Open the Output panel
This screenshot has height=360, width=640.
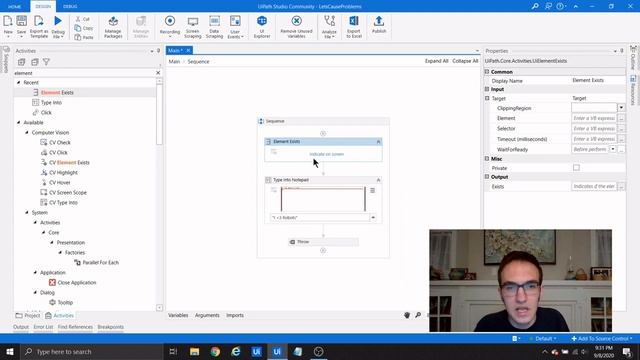point(21,327)
